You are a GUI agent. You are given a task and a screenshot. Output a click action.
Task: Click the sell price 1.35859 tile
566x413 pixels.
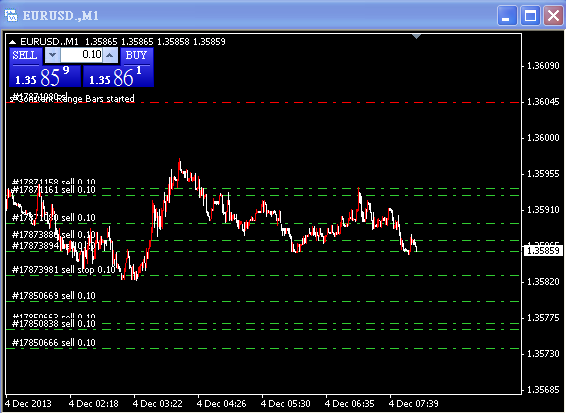coord(45,76)
